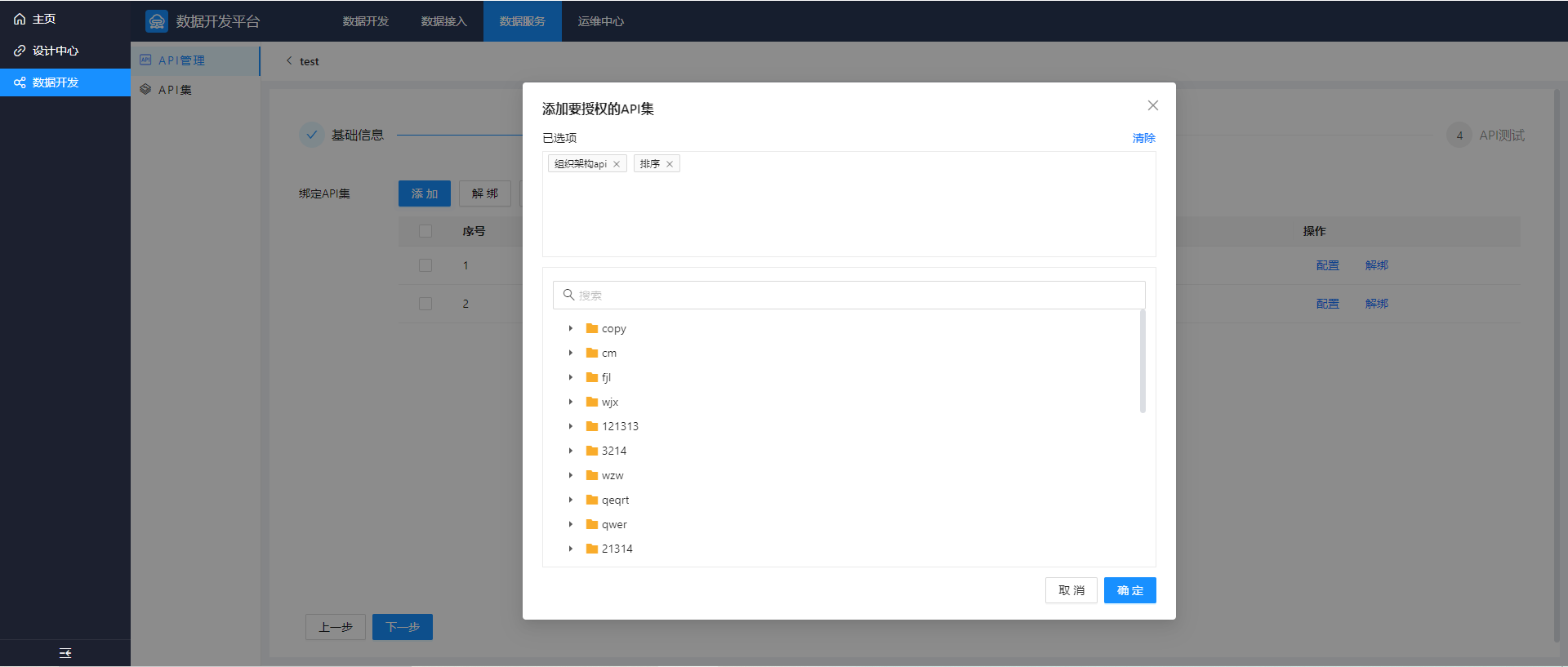
Task: Remove the 排序 selected tag
Action: pyautogui.click(x=670, y=164)
